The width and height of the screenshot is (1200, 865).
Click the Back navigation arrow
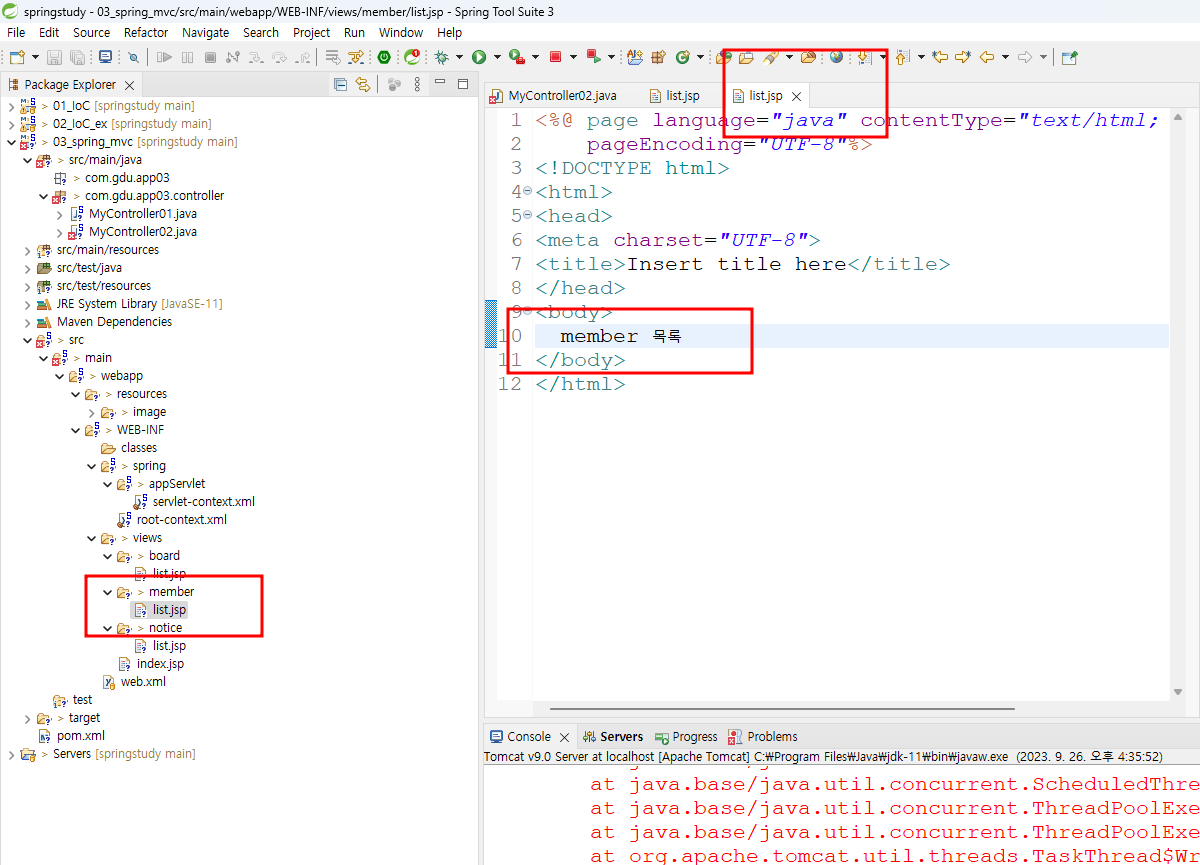point(987,57)
